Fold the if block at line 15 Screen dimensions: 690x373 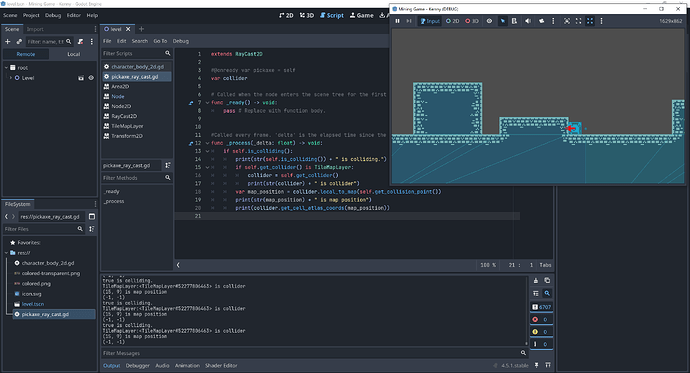coord(207,167)
